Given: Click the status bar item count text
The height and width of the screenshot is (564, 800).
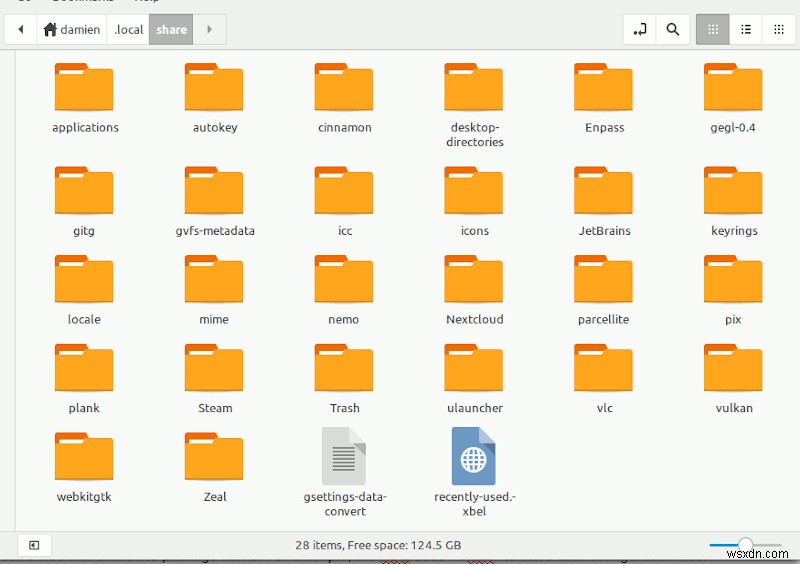Looking at the screenshot, I should (x=378, y=545).
